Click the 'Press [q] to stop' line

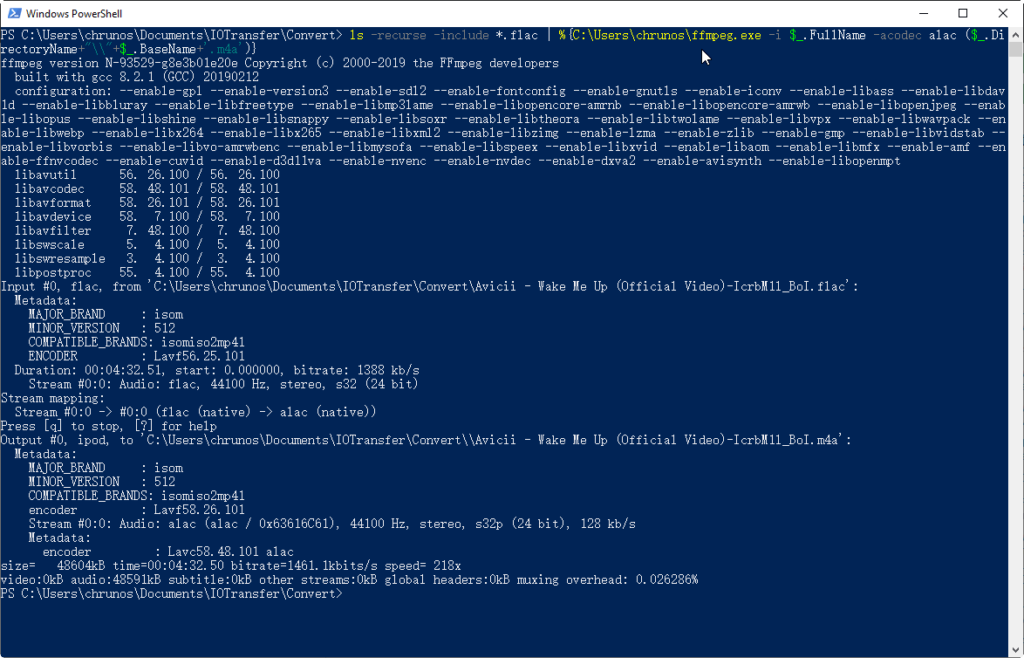(109, 426)
